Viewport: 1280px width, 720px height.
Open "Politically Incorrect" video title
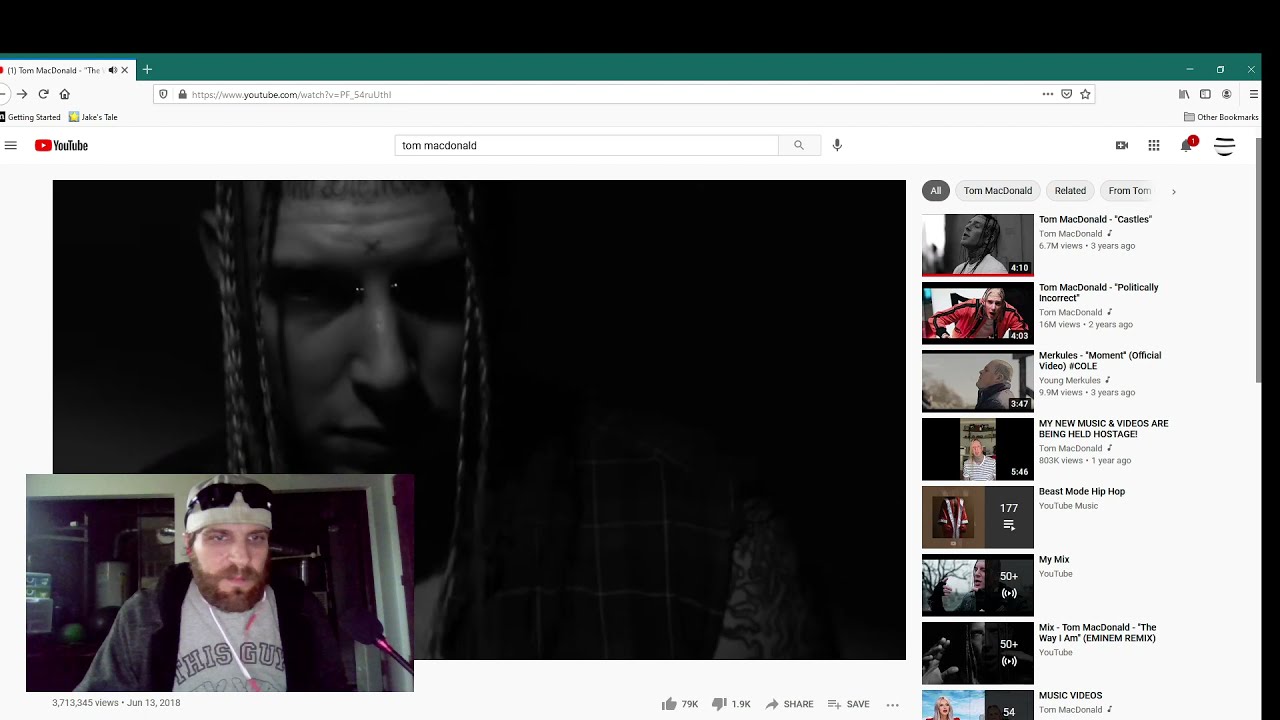pyautogui.click(x=1098, y=292)
